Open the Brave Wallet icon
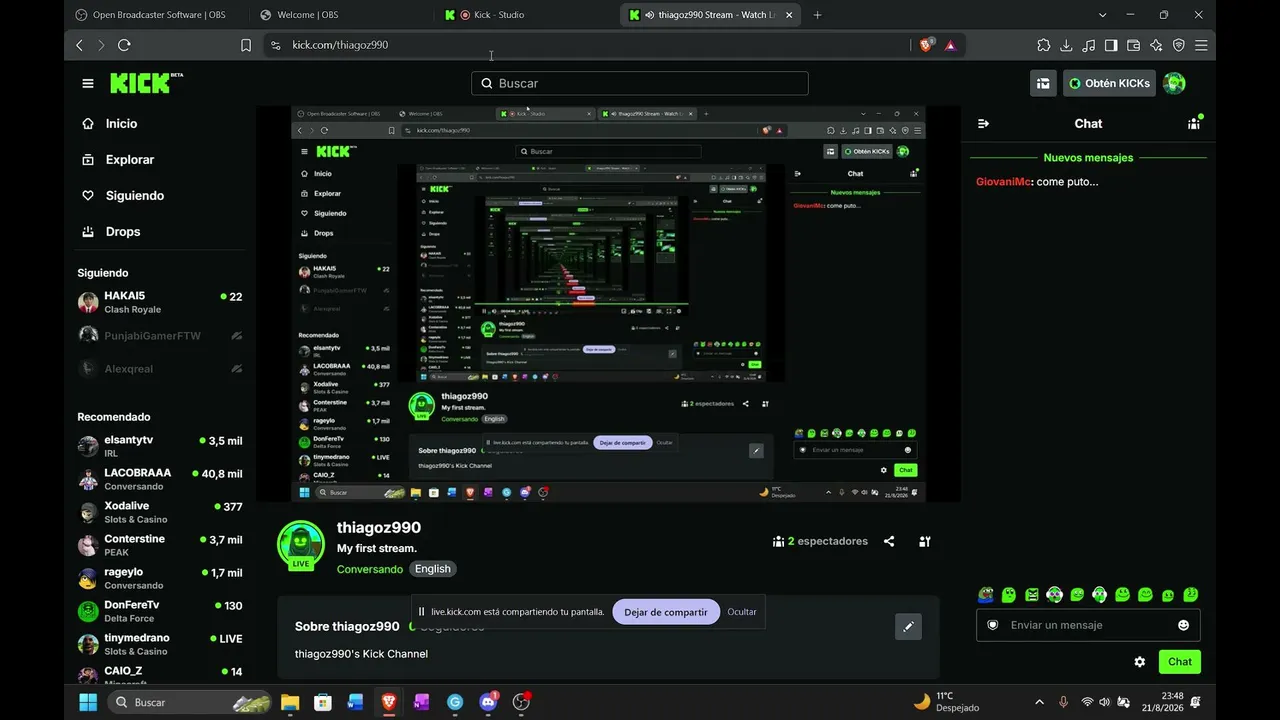Image resolution: width=1280 pixels, height=720 pixels. point(1134,45)
